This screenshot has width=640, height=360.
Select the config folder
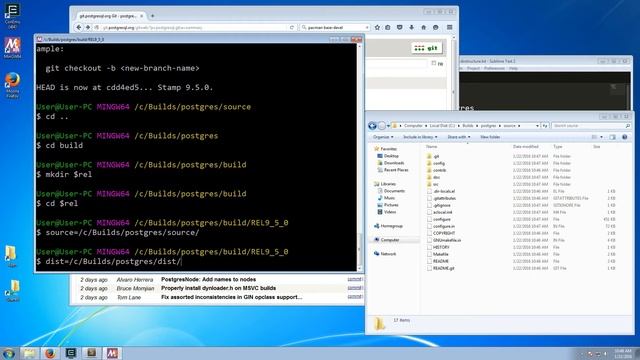(436, 163)
